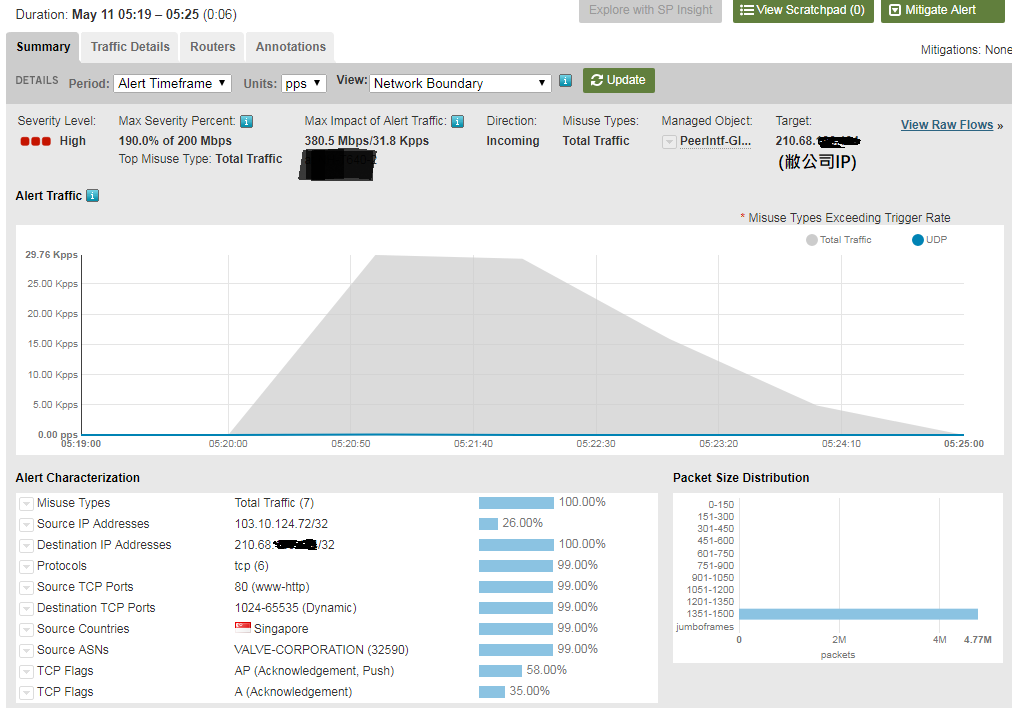Image resolution: width=1012 pixels, height=708 pixels.
Task: Open the Units dropdown set to pps
Action: (303, 83)
